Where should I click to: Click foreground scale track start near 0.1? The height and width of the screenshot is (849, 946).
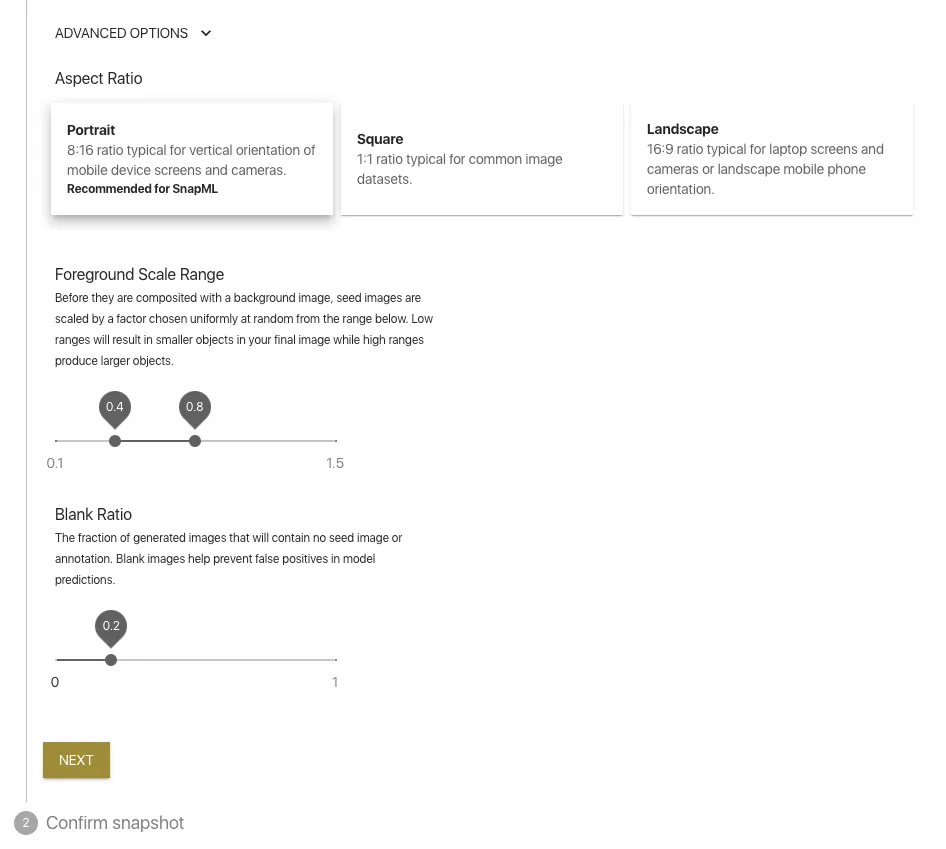point(57,441)
